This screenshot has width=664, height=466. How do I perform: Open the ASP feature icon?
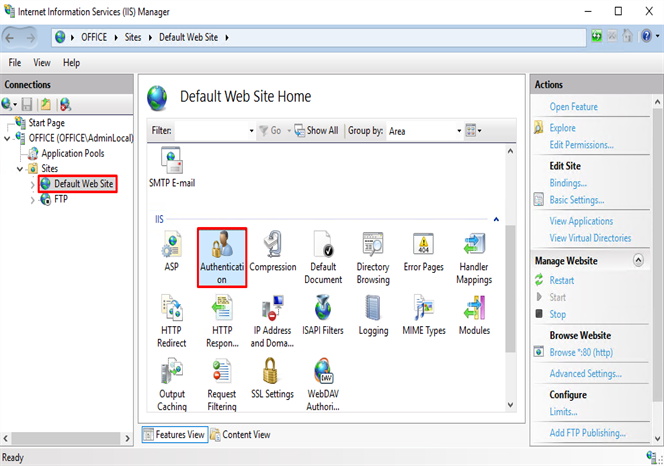pyautogui.click(x=172, y=251)
